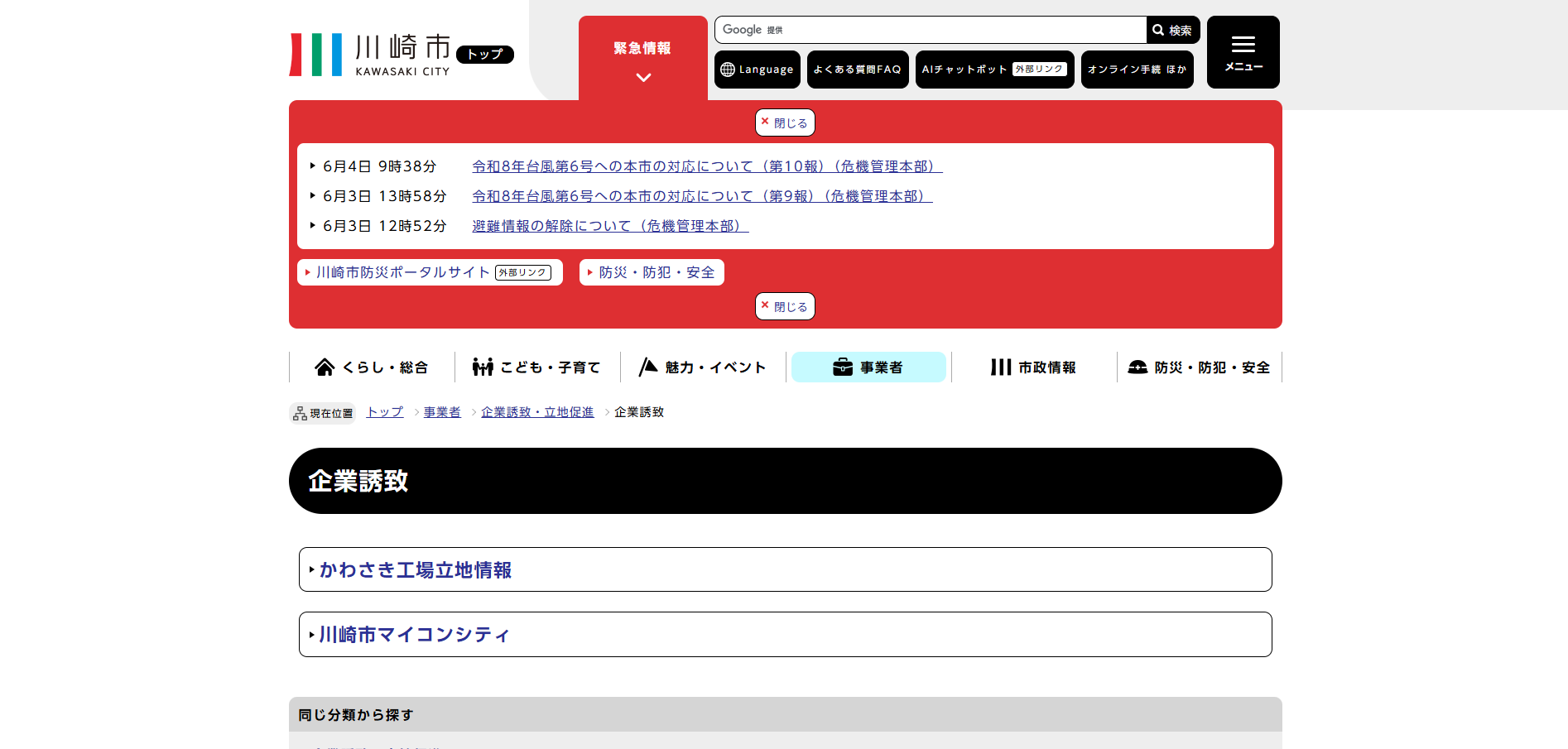Select 市政情報 navigation tab
The image size is (1568, 749).
click(x=1034, y=367)
